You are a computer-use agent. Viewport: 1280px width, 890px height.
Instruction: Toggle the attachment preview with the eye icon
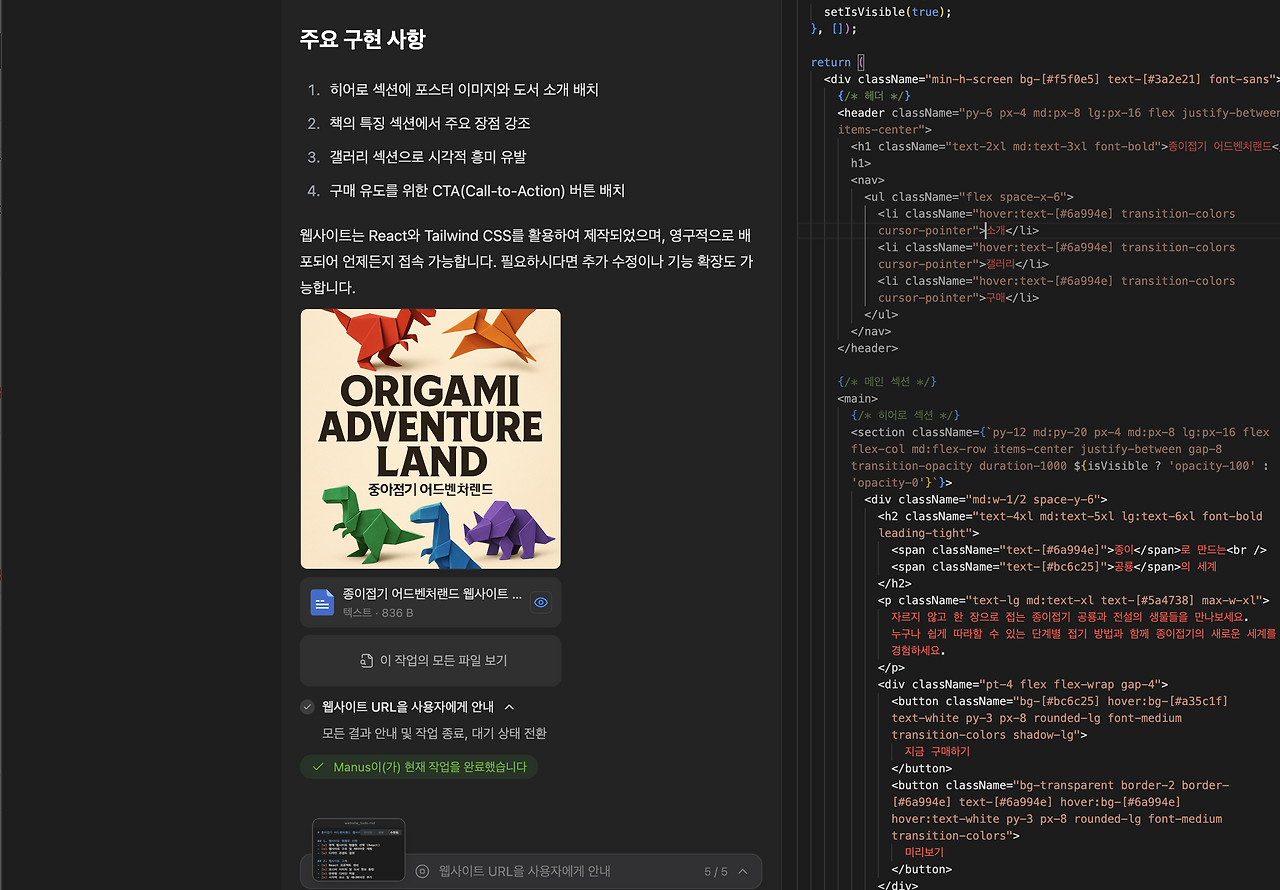point(540,602)
